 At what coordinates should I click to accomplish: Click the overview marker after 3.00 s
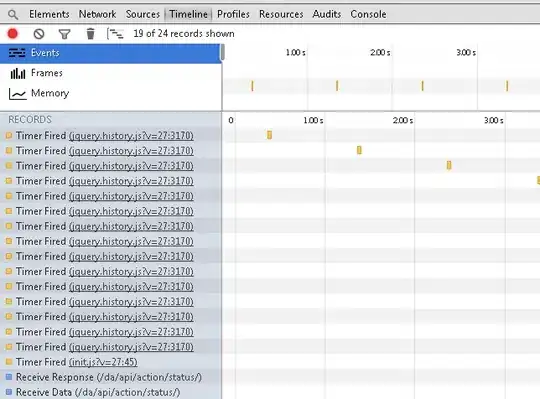pyautogui.click(x=507, y=86)
